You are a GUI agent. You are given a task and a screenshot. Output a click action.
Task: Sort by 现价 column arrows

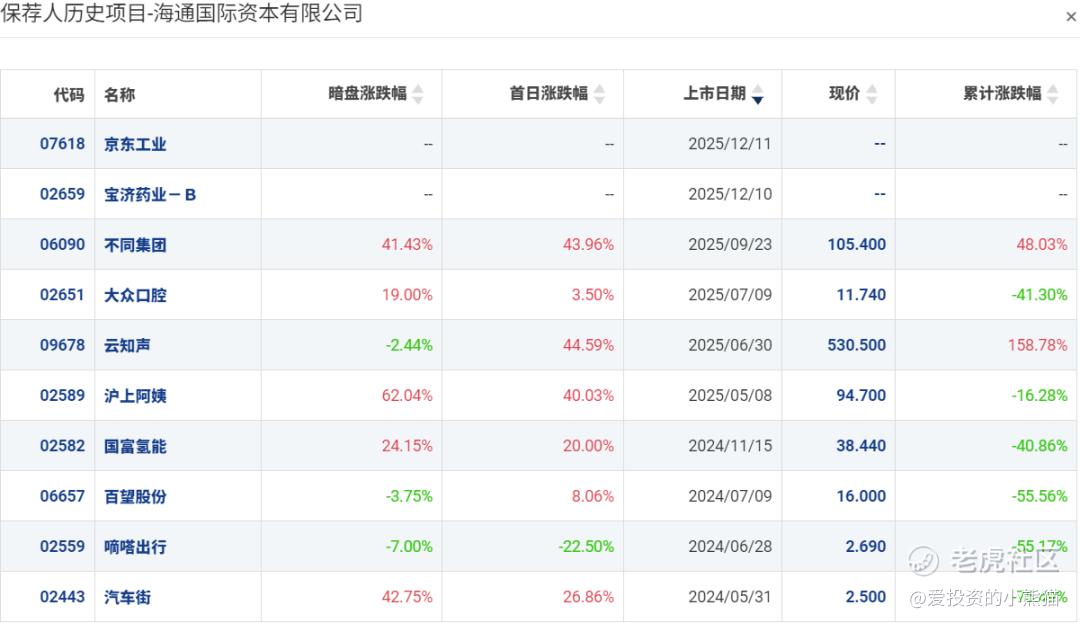click(x=872, y=94)
